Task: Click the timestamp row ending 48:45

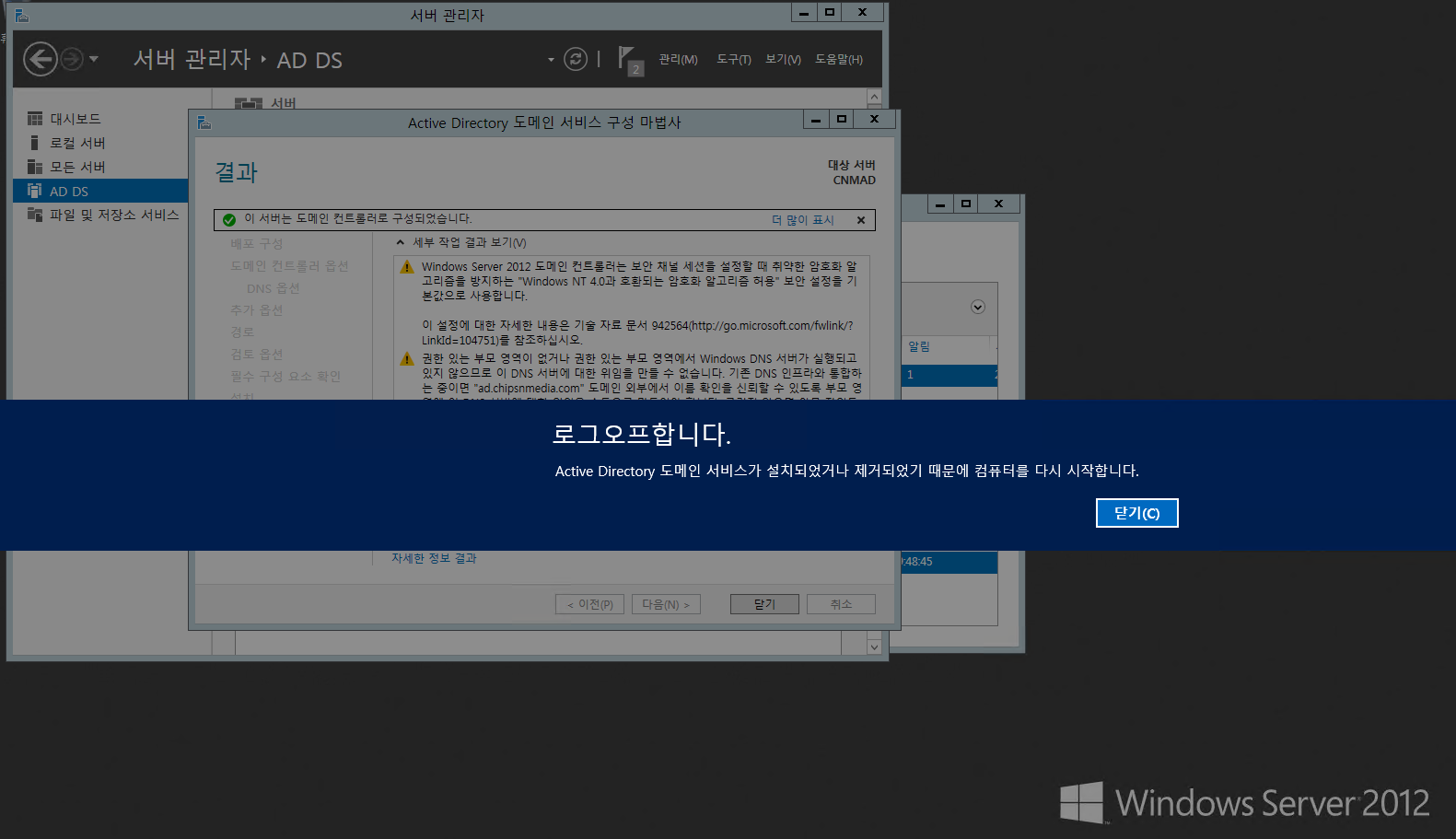Action: tap(949, 562)
